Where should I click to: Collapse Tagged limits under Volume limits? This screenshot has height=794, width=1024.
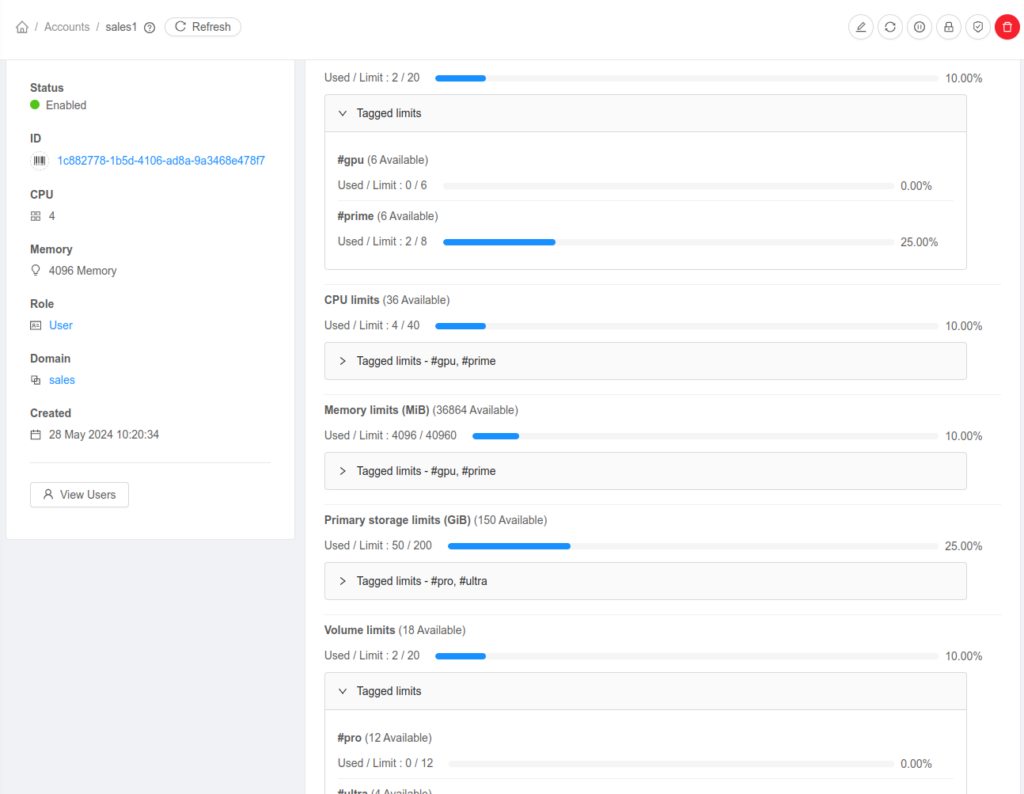click(645, 691)
